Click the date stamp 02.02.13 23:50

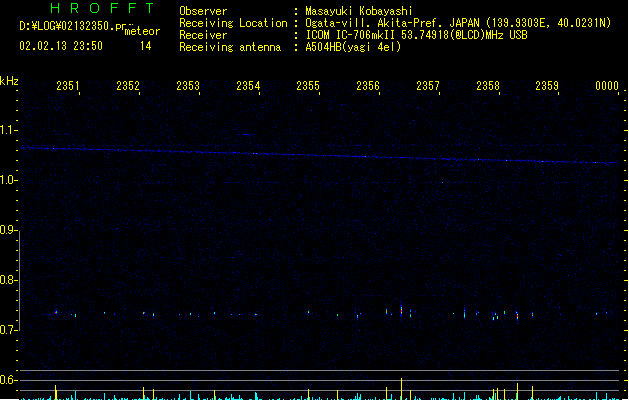click(x=61, y=46)
